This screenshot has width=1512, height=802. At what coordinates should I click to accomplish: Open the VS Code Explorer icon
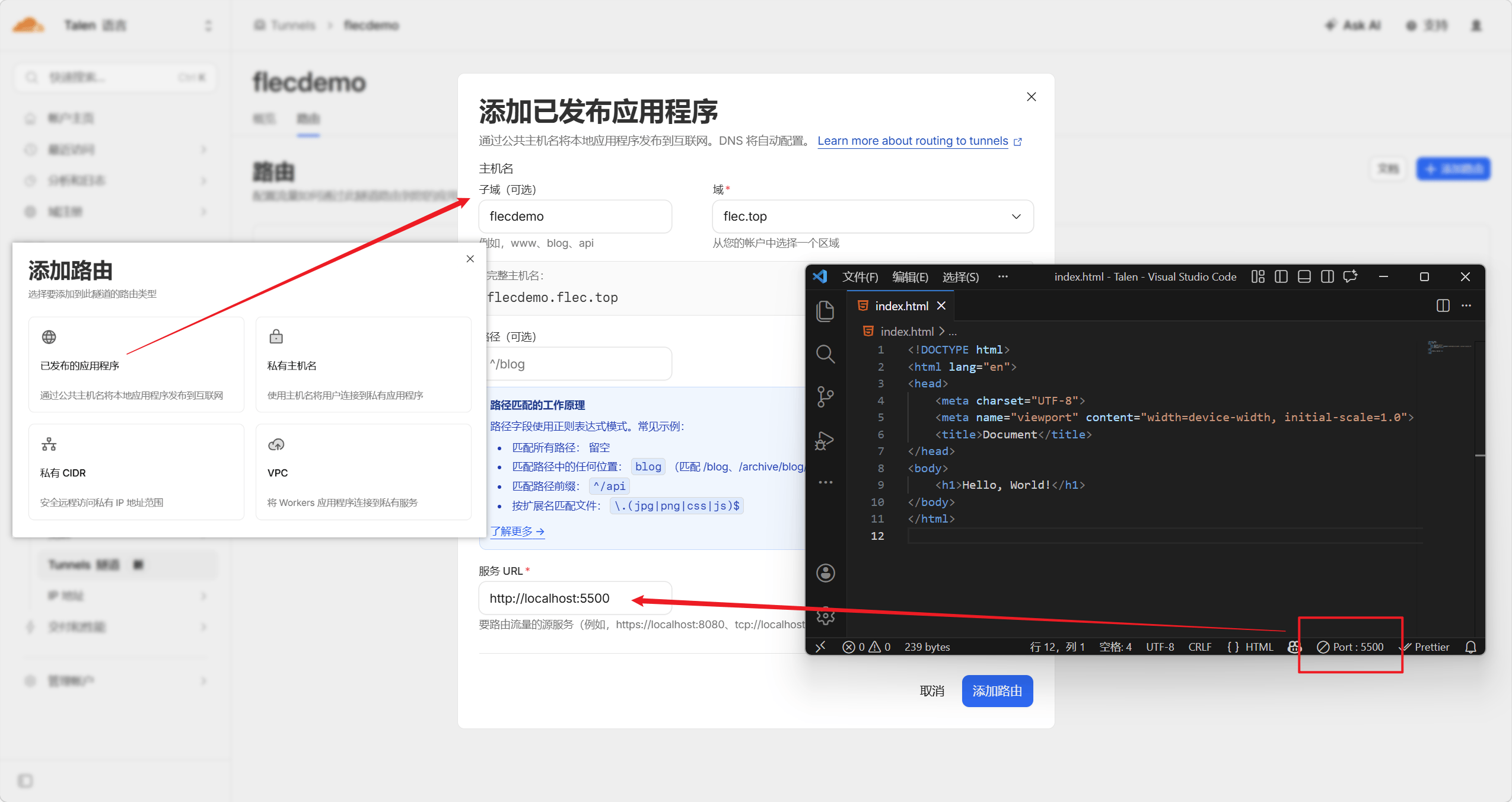[825, 311]
